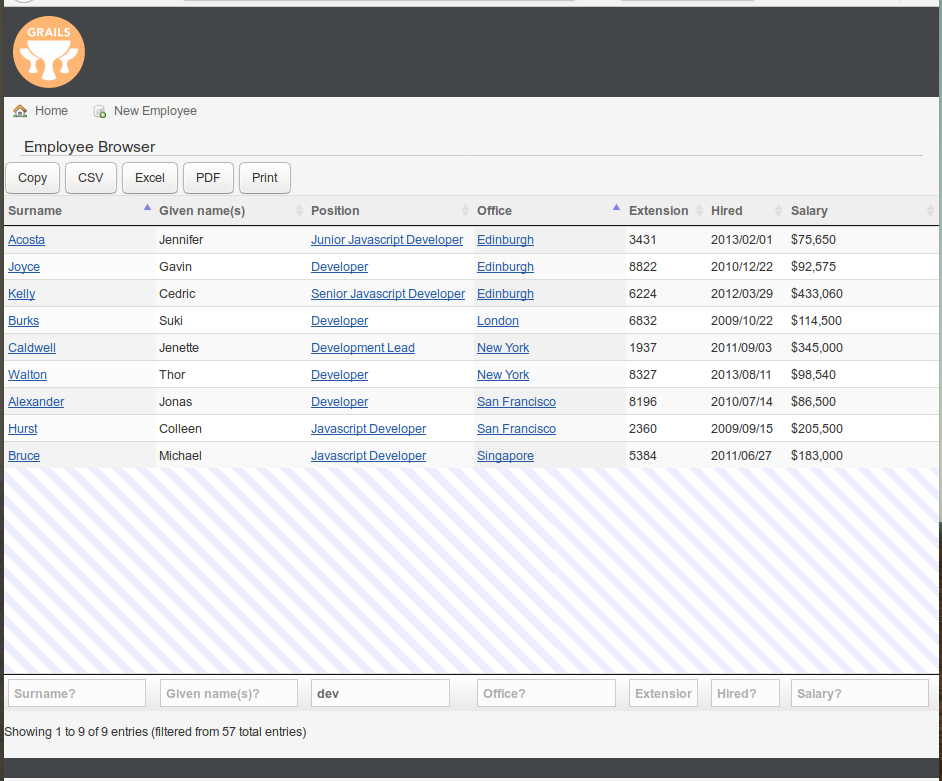The width and height of the screenshot is (942, 781).
Task: Export the table using the CSV button
Action: tap(90, 178)
